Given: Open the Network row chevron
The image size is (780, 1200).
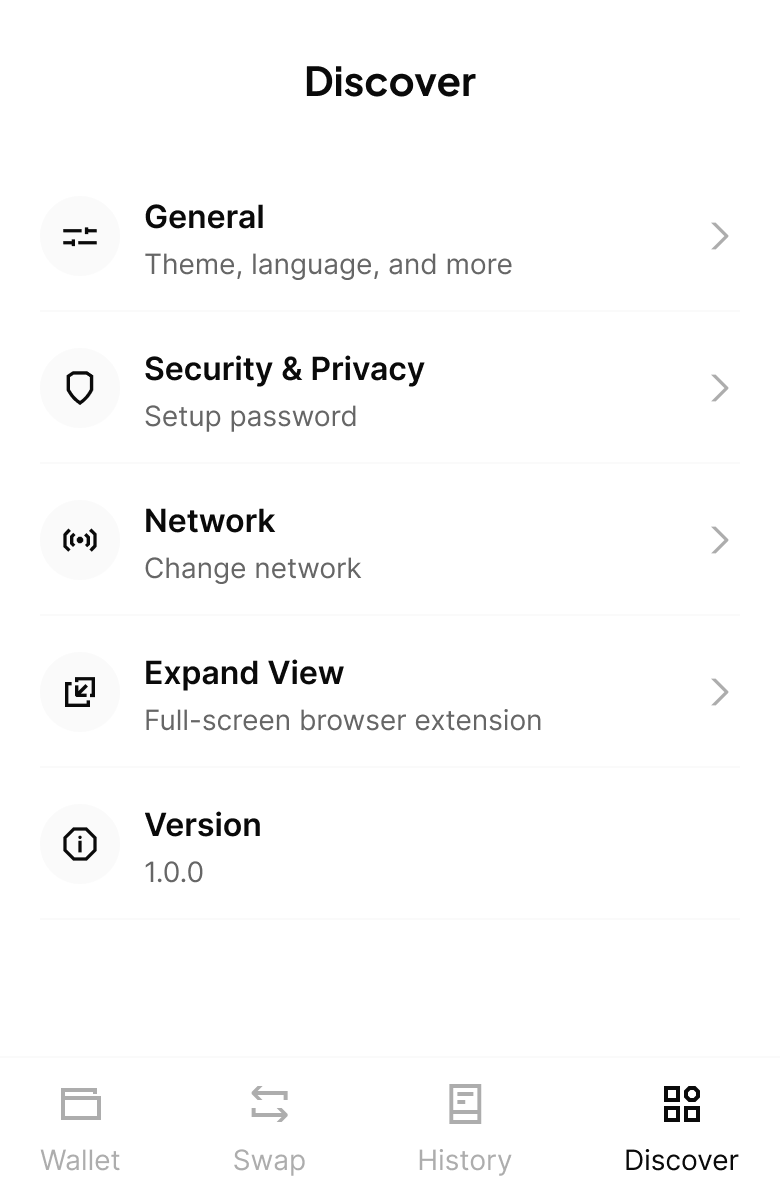Looking at the screenshot, I should (x=720, y=540).
